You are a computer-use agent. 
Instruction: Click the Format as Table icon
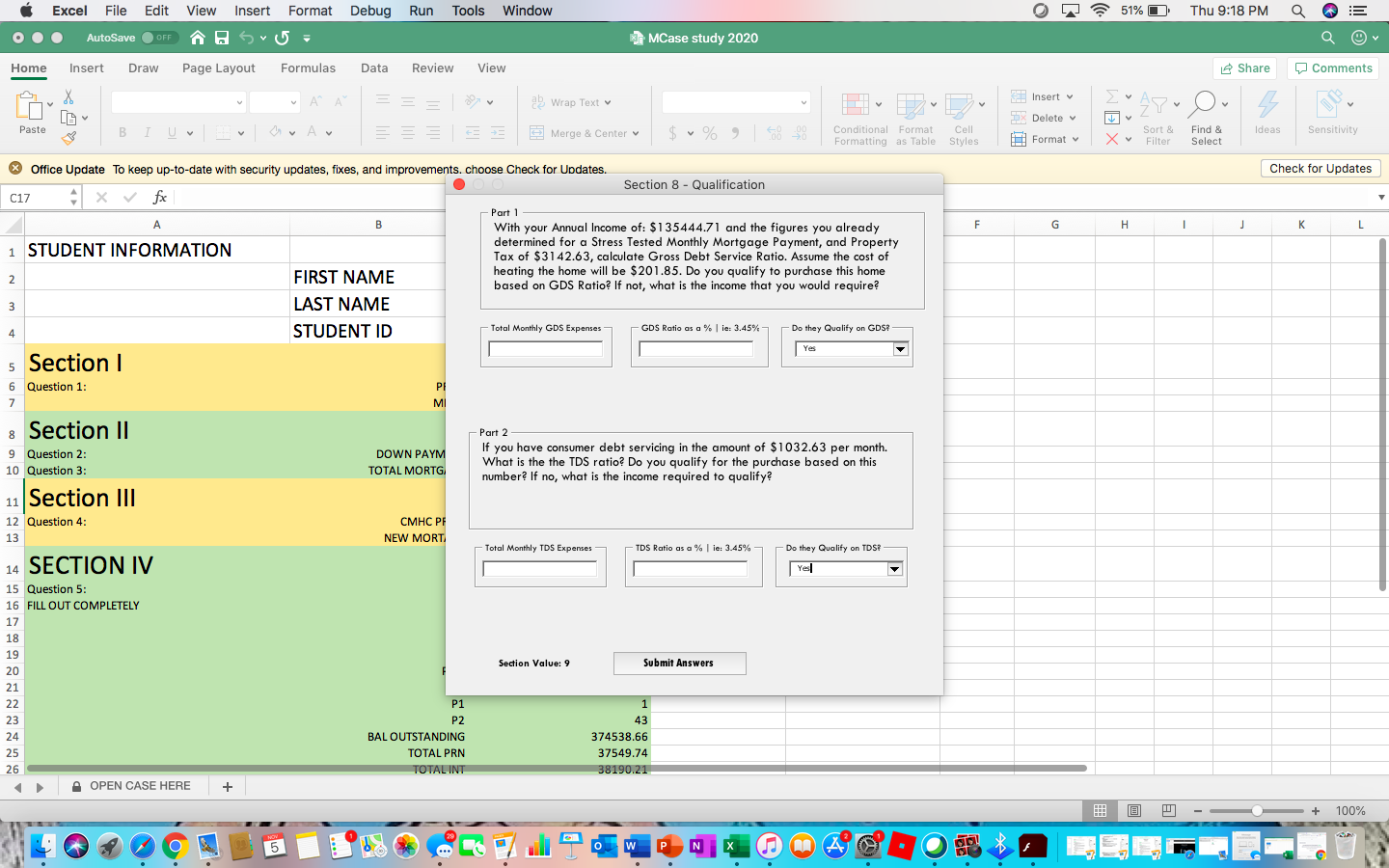(911, 105)
